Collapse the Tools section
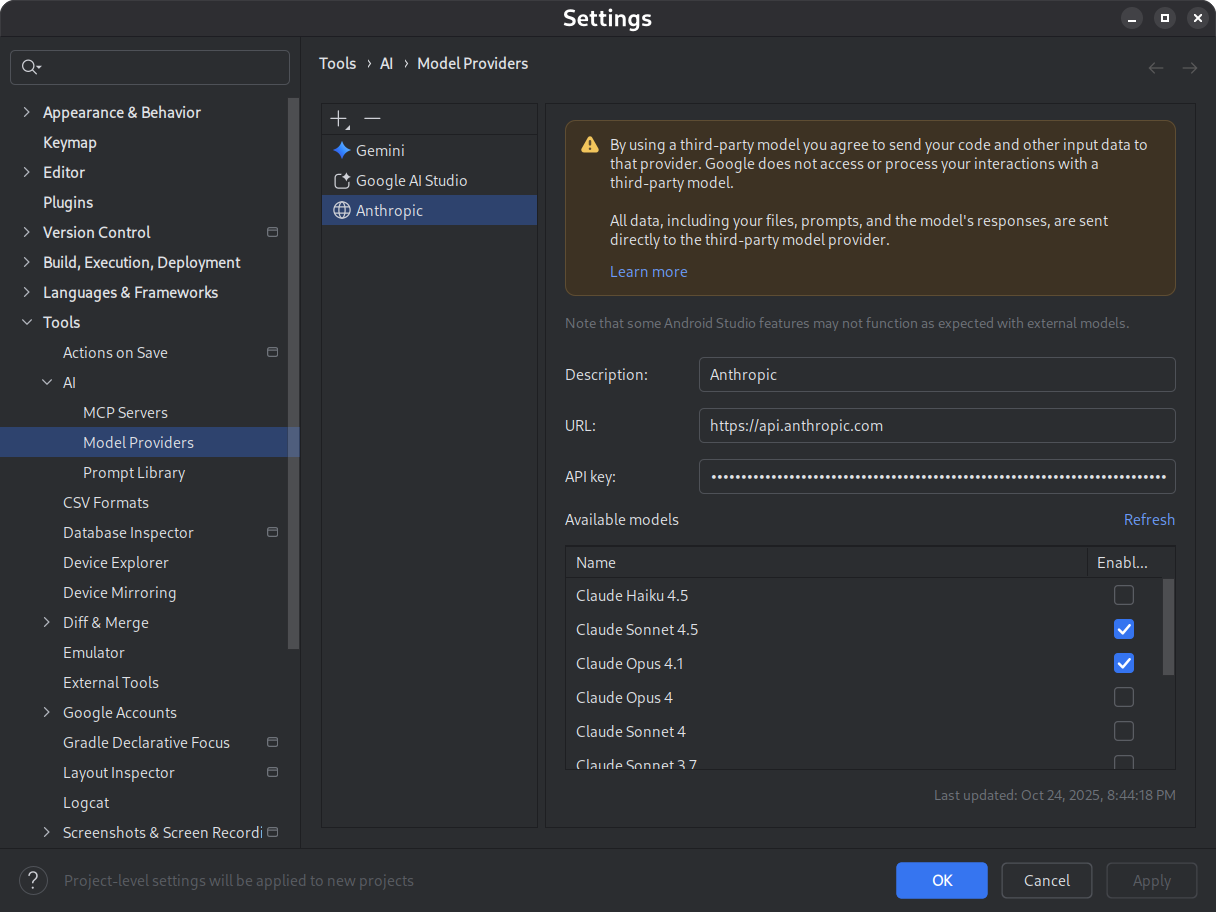 pyautogui.click(x=26, y=322)
